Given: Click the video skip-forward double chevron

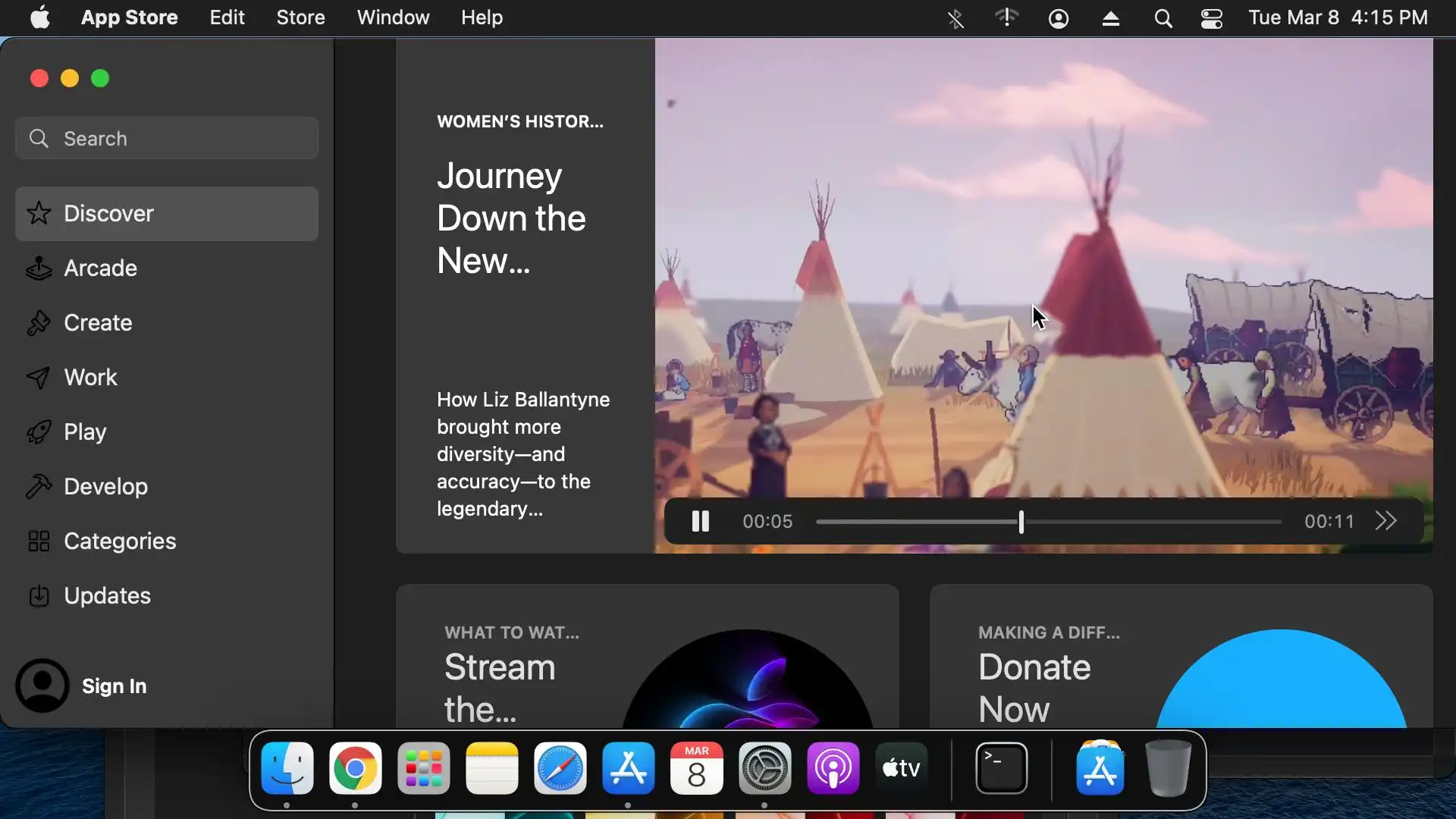Looking at the screenshot, I should [1385, 522].
